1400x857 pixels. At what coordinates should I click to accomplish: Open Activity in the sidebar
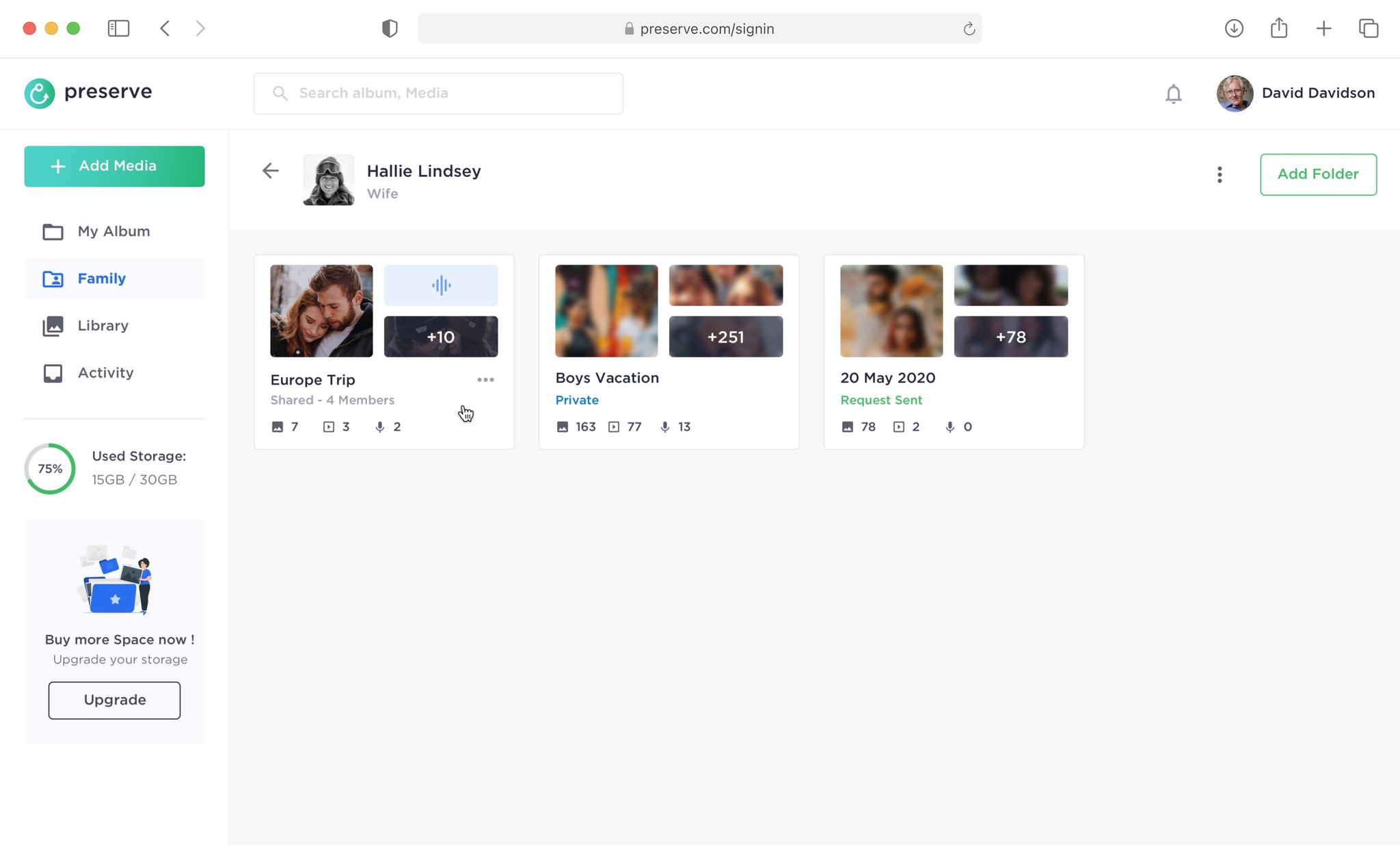105,373
